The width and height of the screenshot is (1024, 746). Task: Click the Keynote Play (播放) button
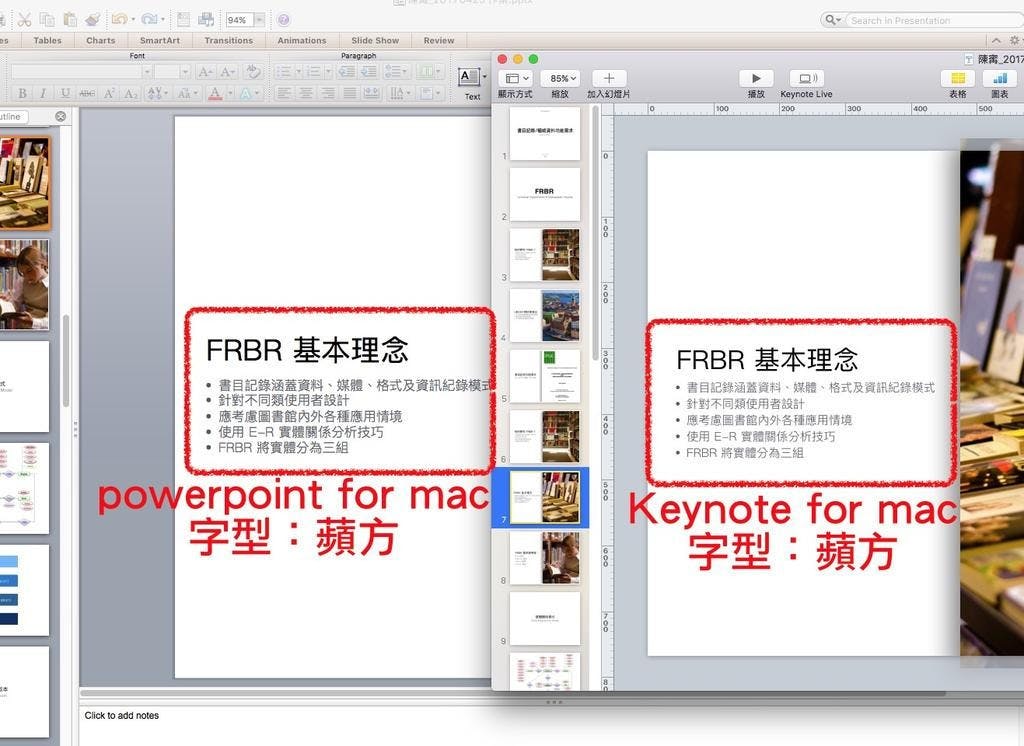point(756,78)
